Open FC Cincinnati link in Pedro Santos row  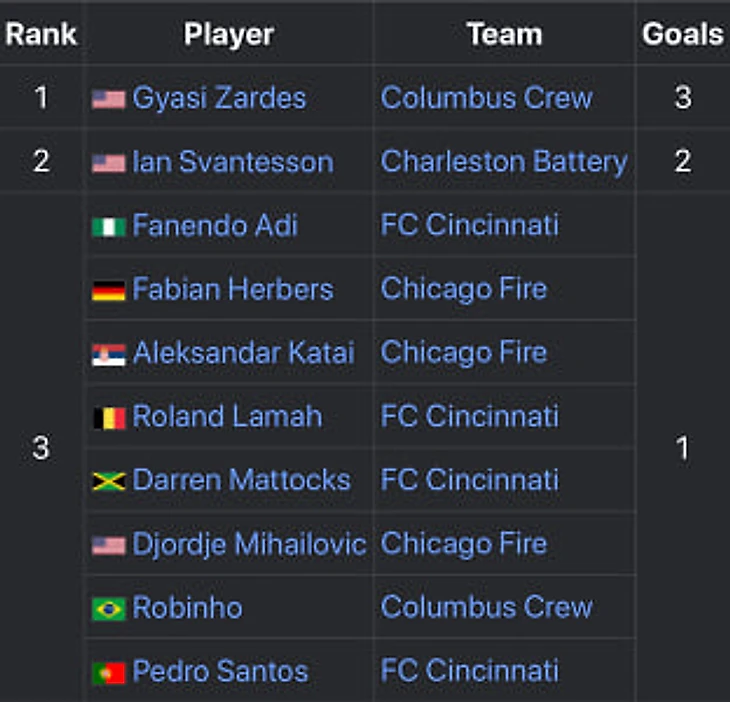pos(469,671)
